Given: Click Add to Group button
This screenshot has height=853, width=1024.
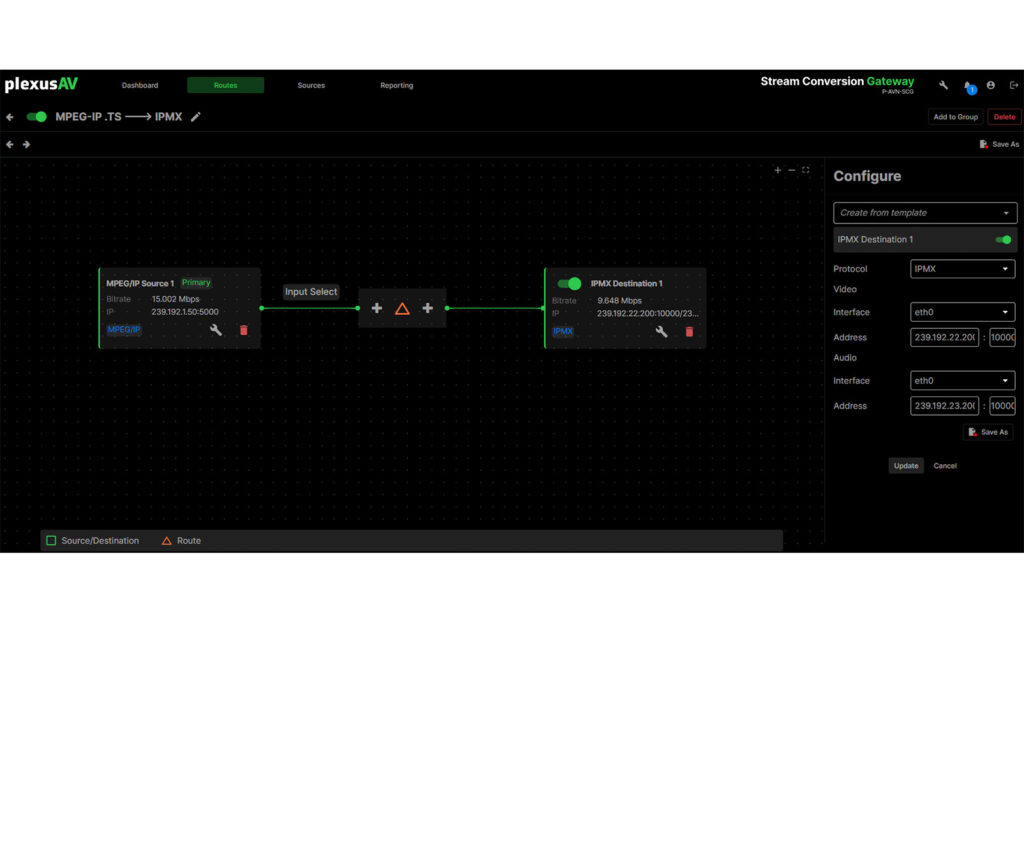Looking at the screenshot, I should (x=955, y=117).
